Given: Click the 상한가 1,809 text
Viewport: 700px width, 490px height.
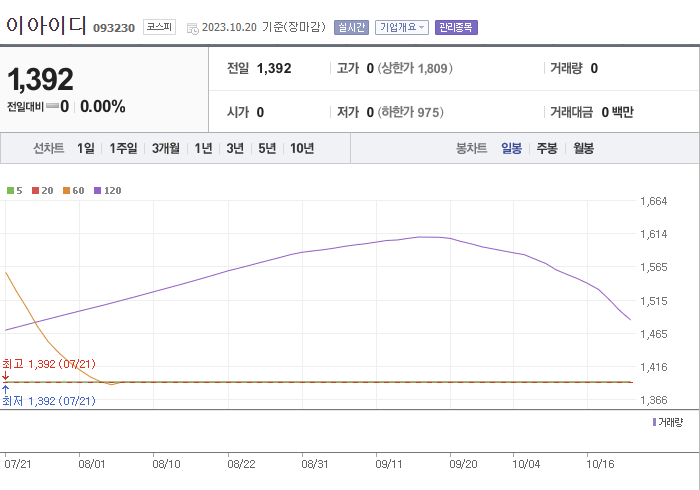Looking at the screenshot, I should coord(415,68).
